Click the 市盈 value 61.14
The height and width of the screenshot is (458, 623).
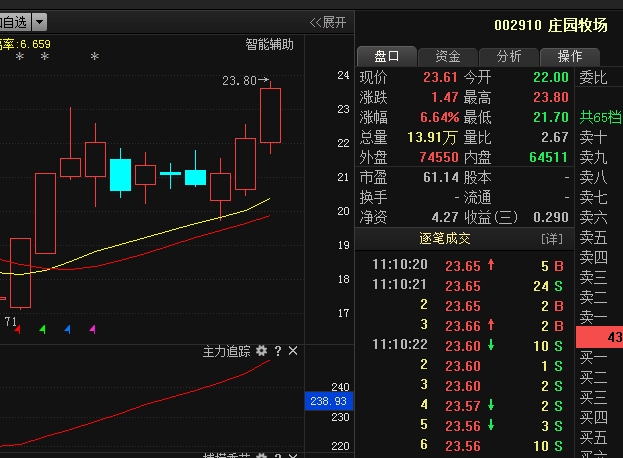pos(441,177)
